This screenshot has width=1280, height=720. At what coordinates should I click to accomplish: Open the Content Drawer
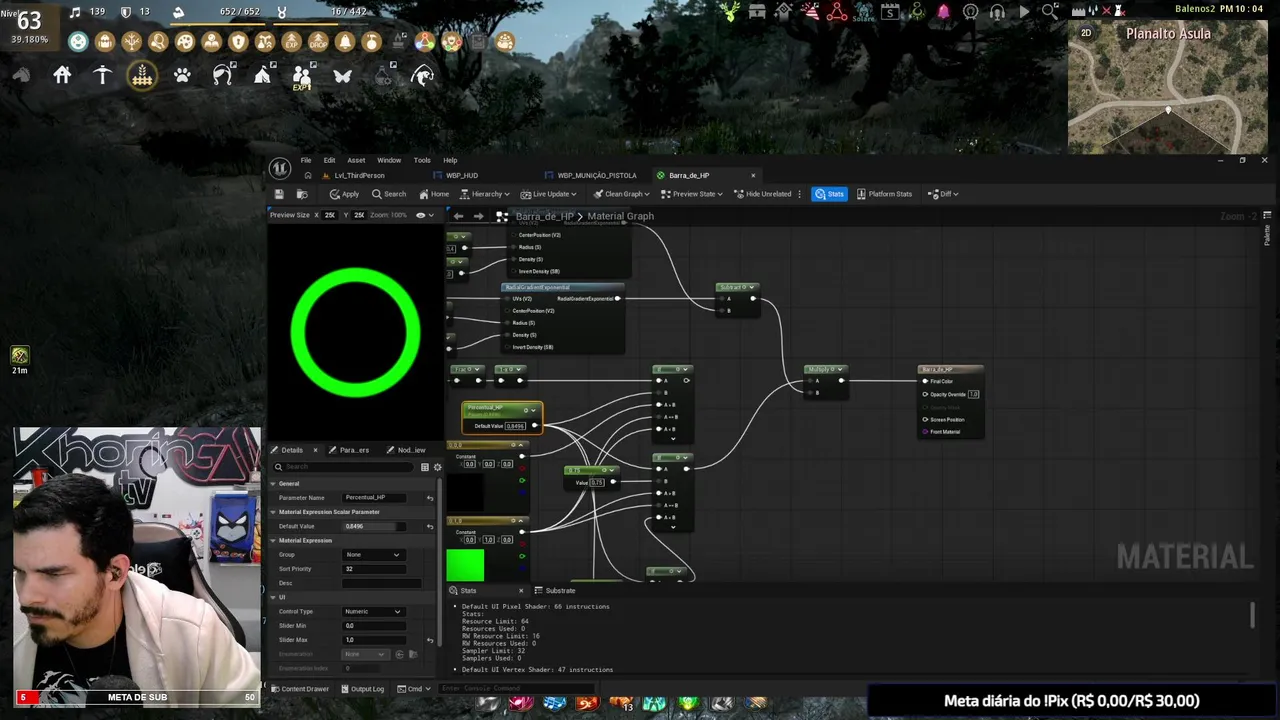point(300,689)
